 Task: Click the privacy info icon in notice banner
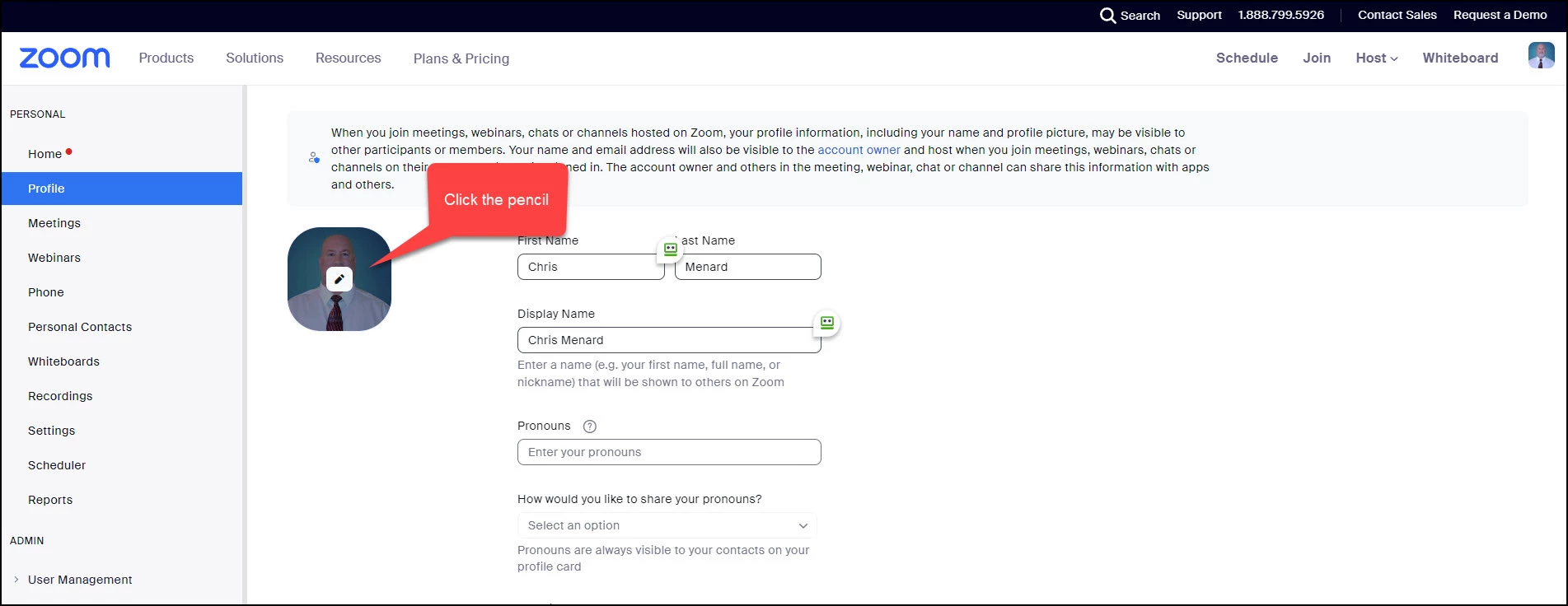click(x=314, y=157)
